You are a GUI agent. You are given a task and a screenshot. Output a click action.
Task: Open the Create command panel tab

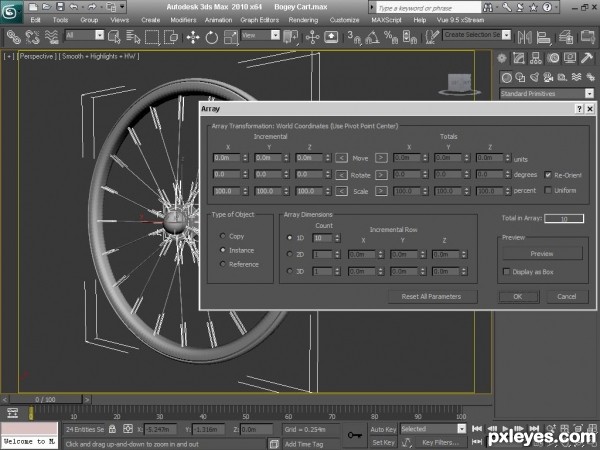[x=502, y=58]
